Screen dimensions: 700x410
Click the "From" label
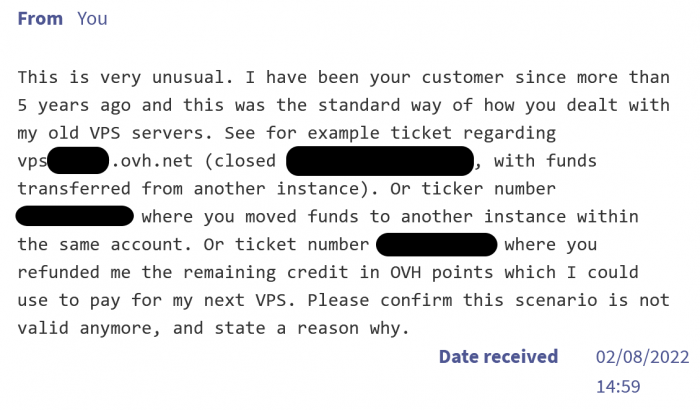[x=40, y=19]
